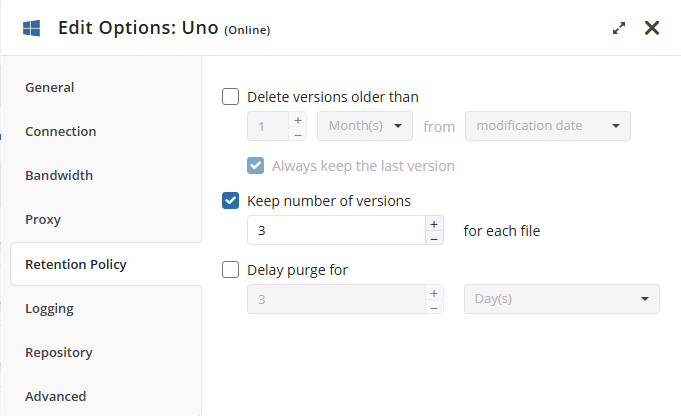Close the Edit Options dialog
Screen dimensions: 681x416
[652, 28]
